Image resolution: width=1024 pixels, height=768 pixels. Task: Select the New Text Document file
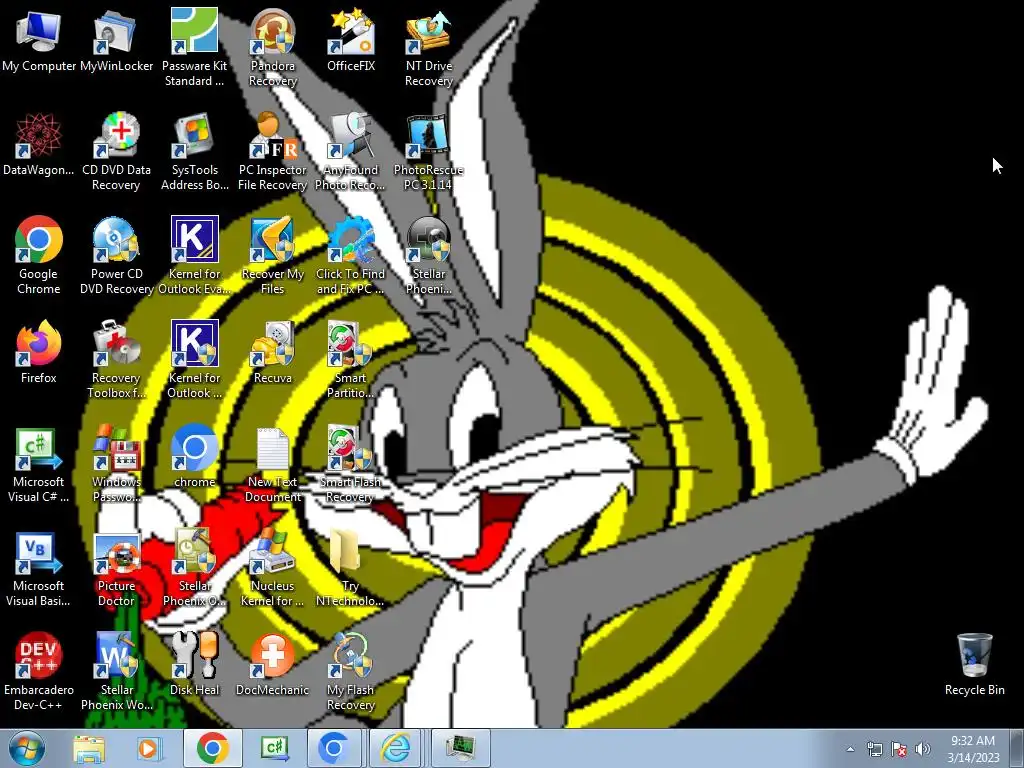(272, 464)
